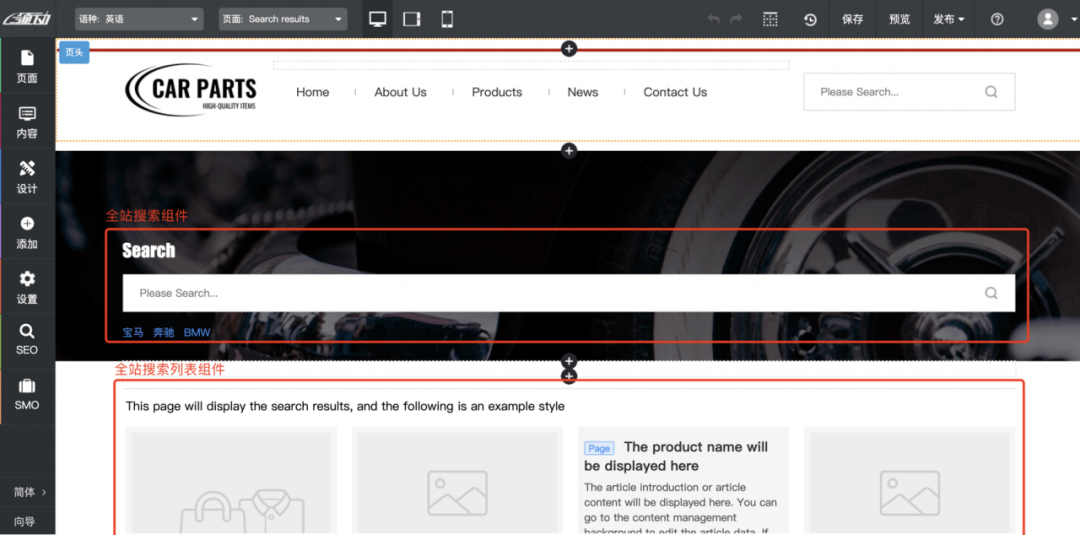Viewport: 1080px width, 535px height.
Task: Open the 发布 (Publish) dropdown
Action: 949,19
